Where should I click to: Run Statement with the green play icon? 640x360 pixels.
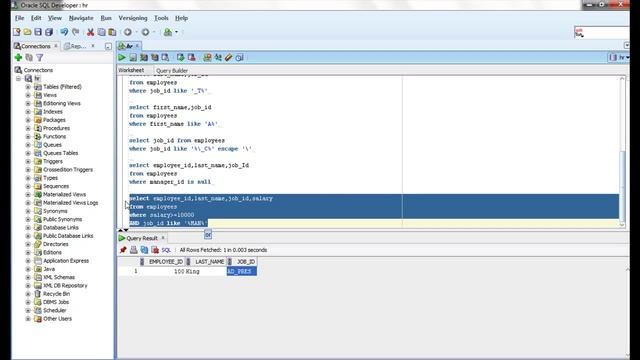point(122,58)
